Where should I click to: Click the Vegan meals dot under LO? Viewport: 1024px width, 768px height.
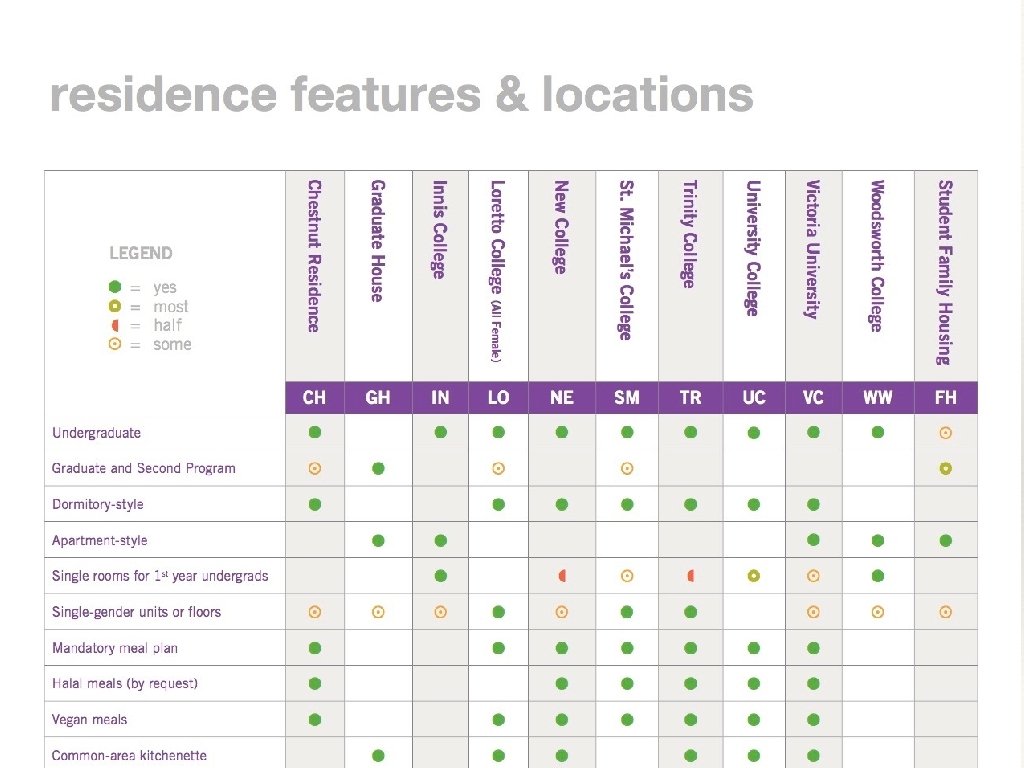pyautogui.click(x=498, y=720)
